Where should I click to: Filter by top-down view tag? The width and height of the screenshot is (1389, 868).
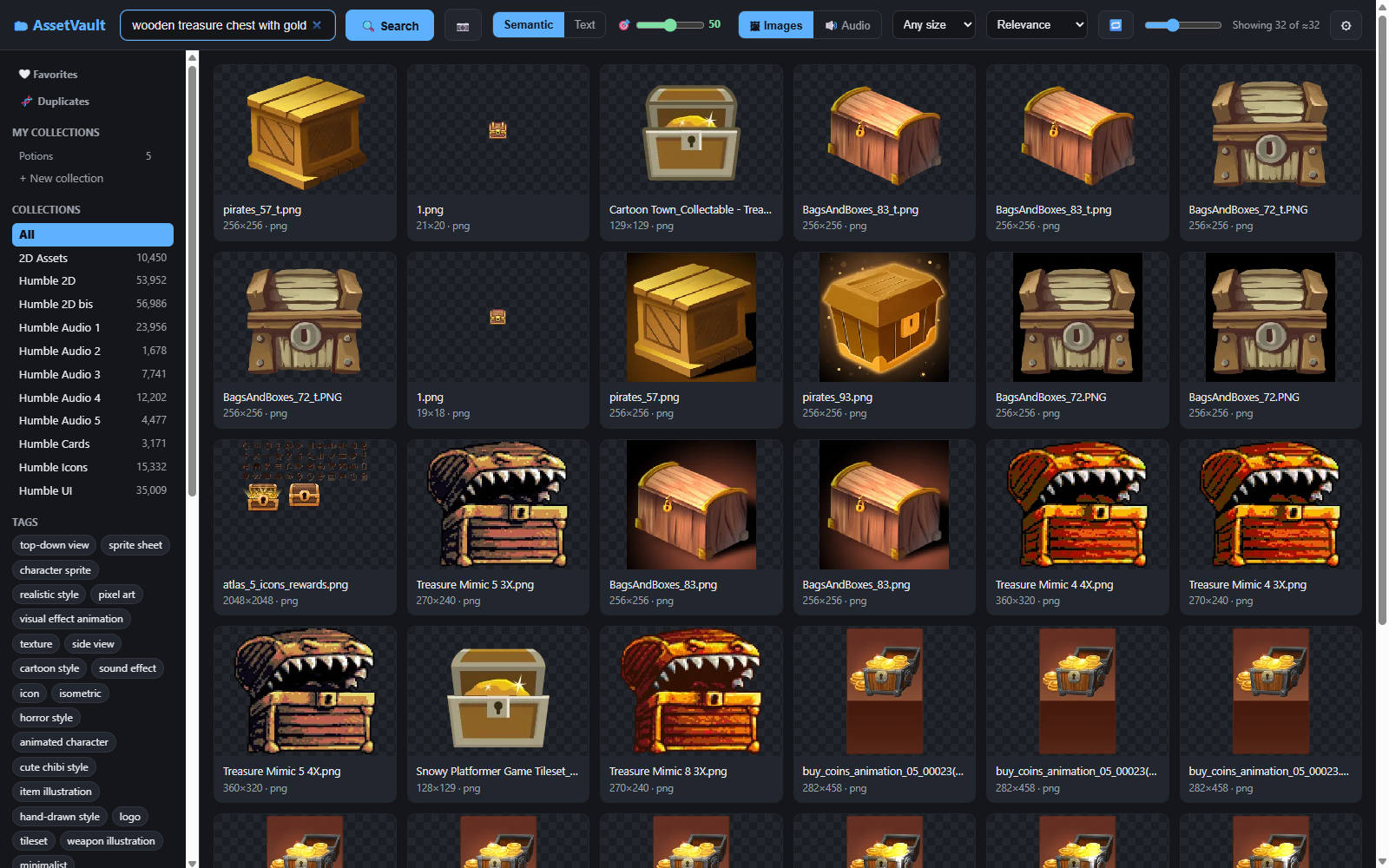[54, 545]
